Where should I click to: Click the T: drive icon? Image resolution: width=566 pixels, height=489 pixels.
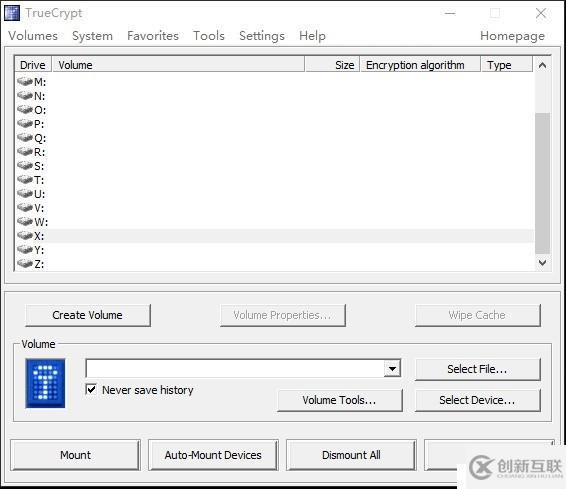[x=25, y=180]
